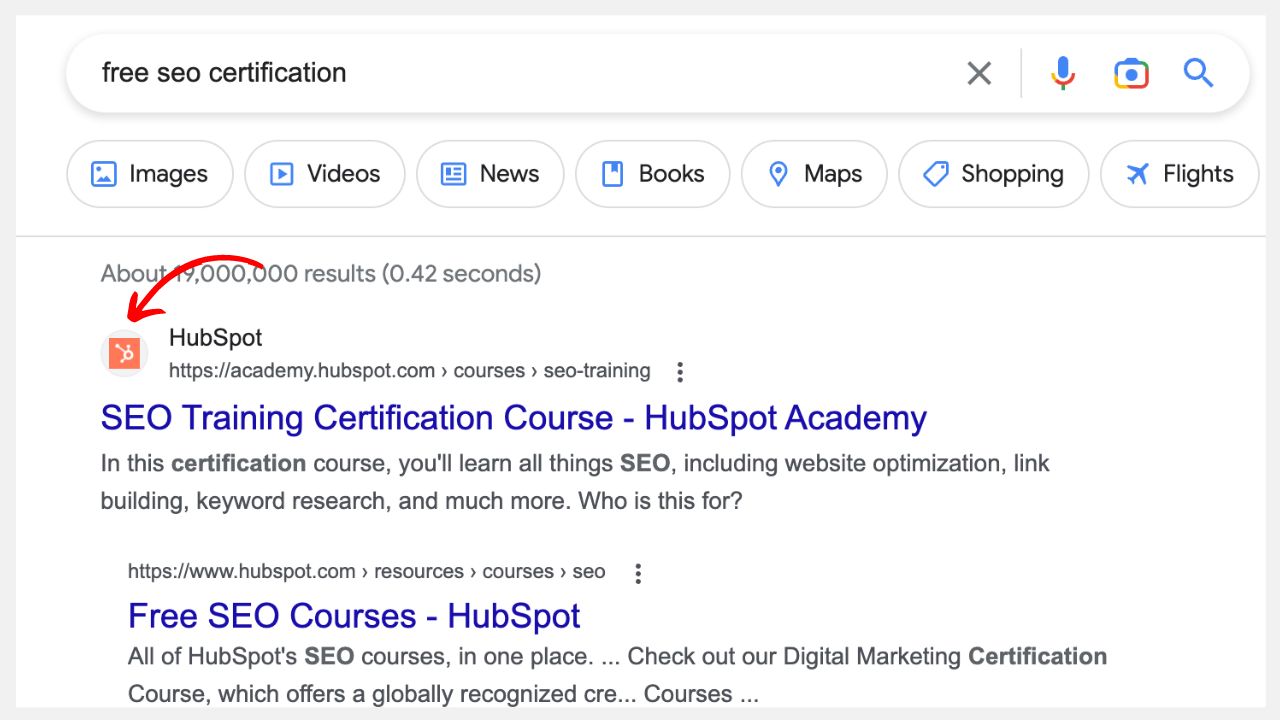
Task: Click the snippet starting 'In this certification course'
Action: click(575, 481)
